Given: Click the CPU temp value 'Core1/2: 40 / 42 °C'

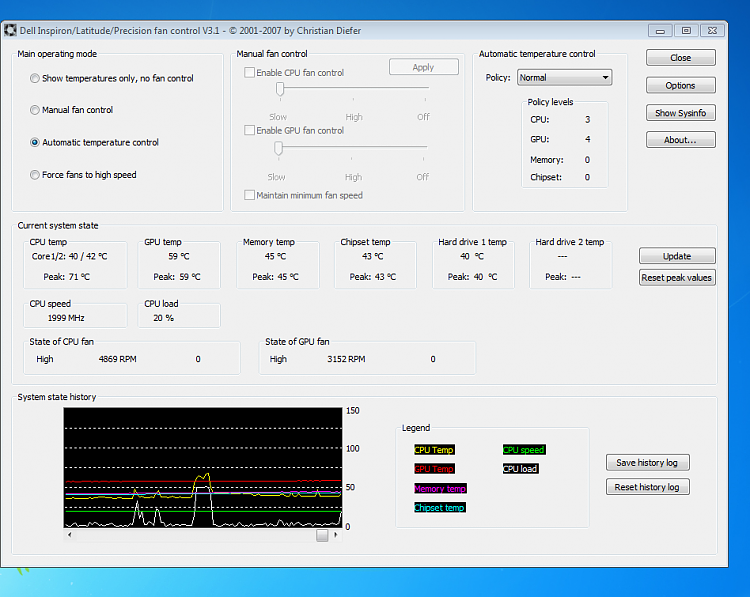Looking at the screenshot, I should (69, 256).
